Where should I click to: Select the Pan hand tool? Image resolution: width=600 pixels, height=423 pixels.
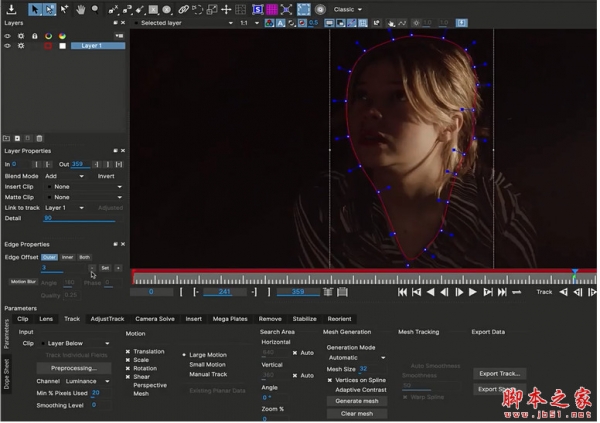pos(80,10)
